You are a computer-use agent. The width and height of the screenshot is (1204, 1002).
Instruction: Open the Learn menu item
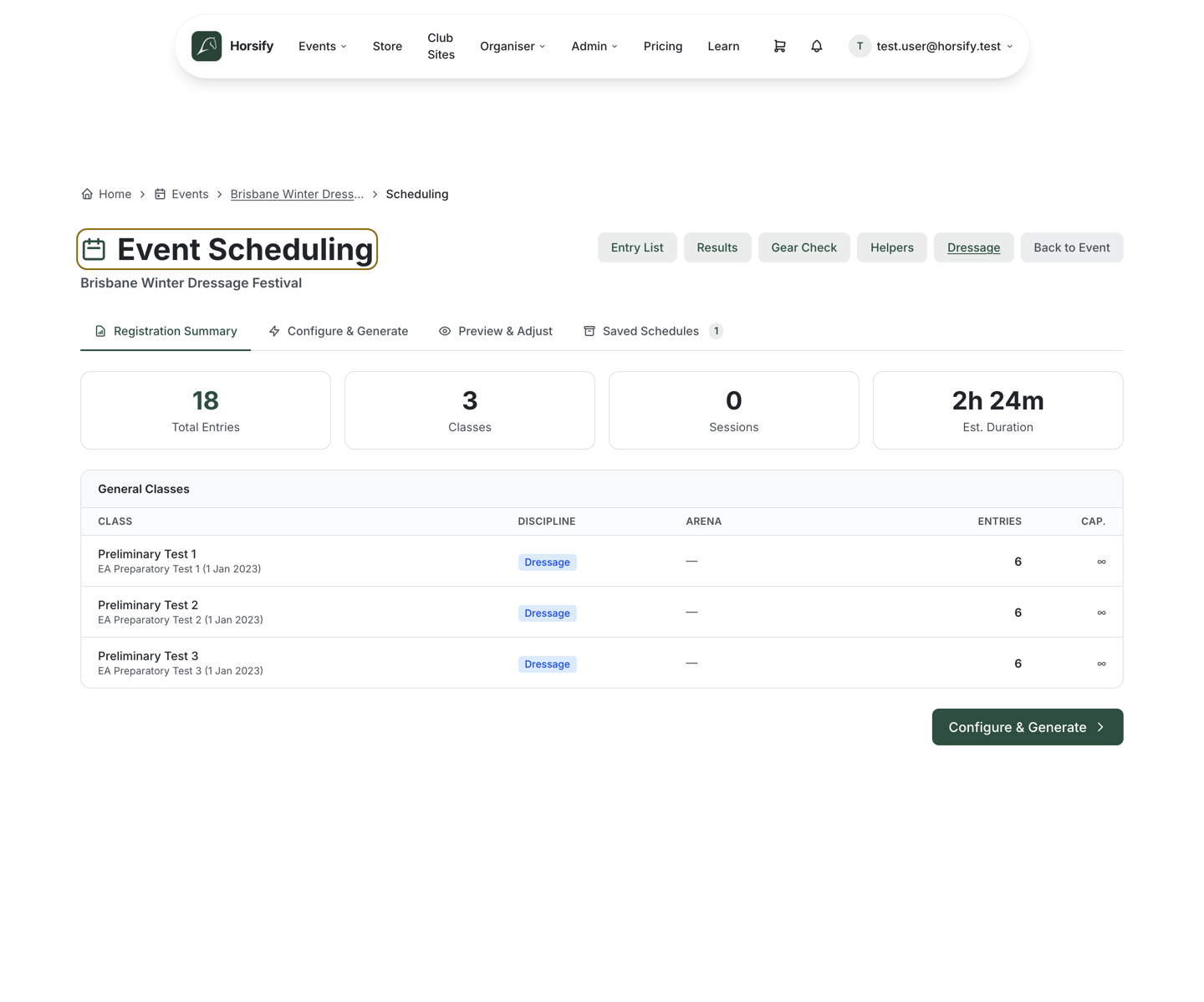click(723, 46)
